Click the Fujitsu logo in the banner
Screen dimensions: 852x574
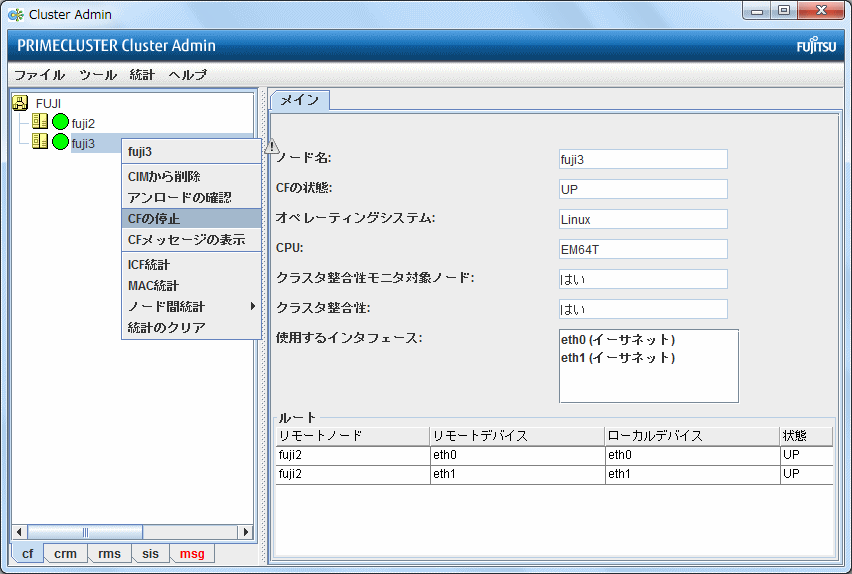point(816,46)
